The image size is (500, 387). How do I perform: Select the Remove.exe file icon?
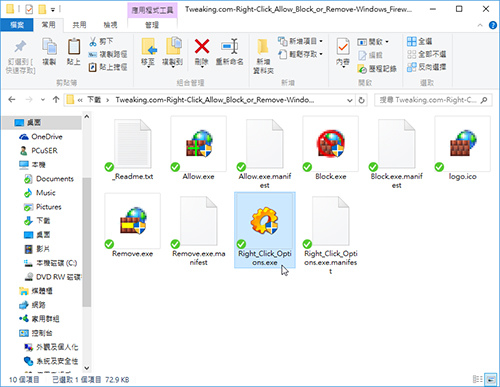coord(133,221)
